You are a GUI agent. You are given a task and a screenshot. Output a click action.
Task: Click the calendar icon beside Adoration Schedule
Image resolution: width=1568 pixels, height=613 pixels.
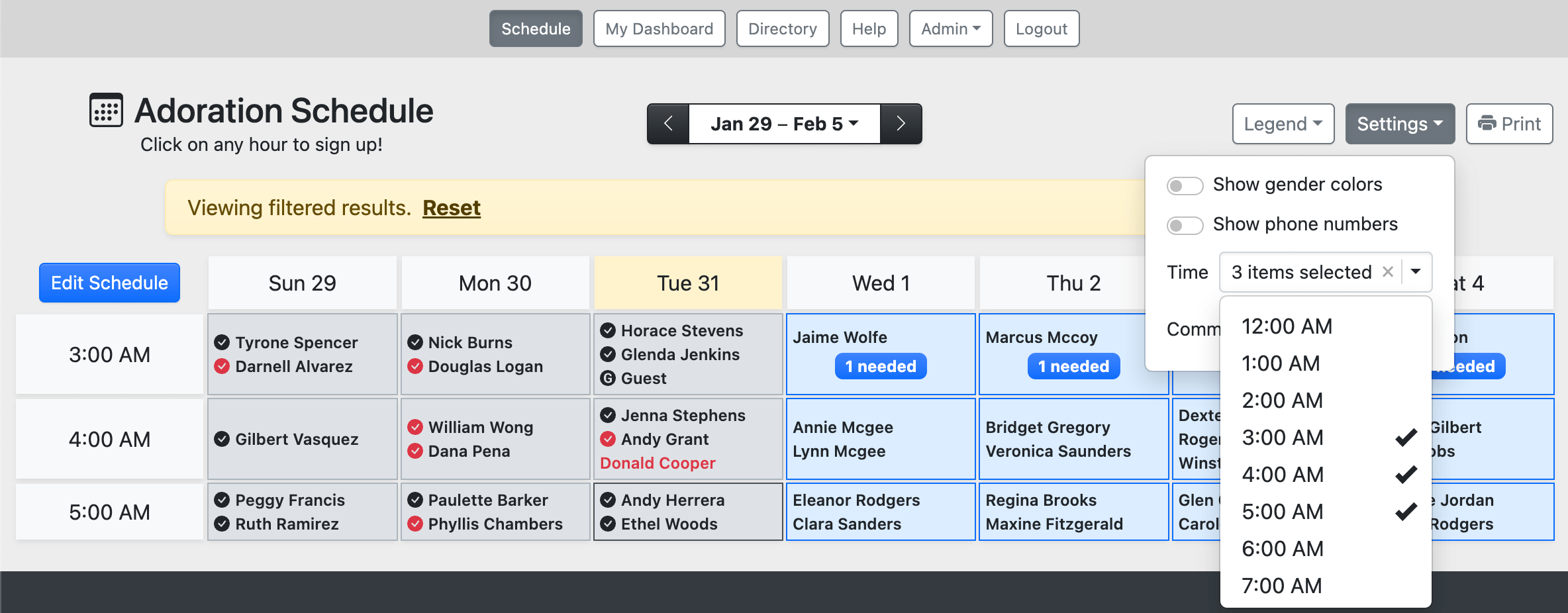(106, 110)
